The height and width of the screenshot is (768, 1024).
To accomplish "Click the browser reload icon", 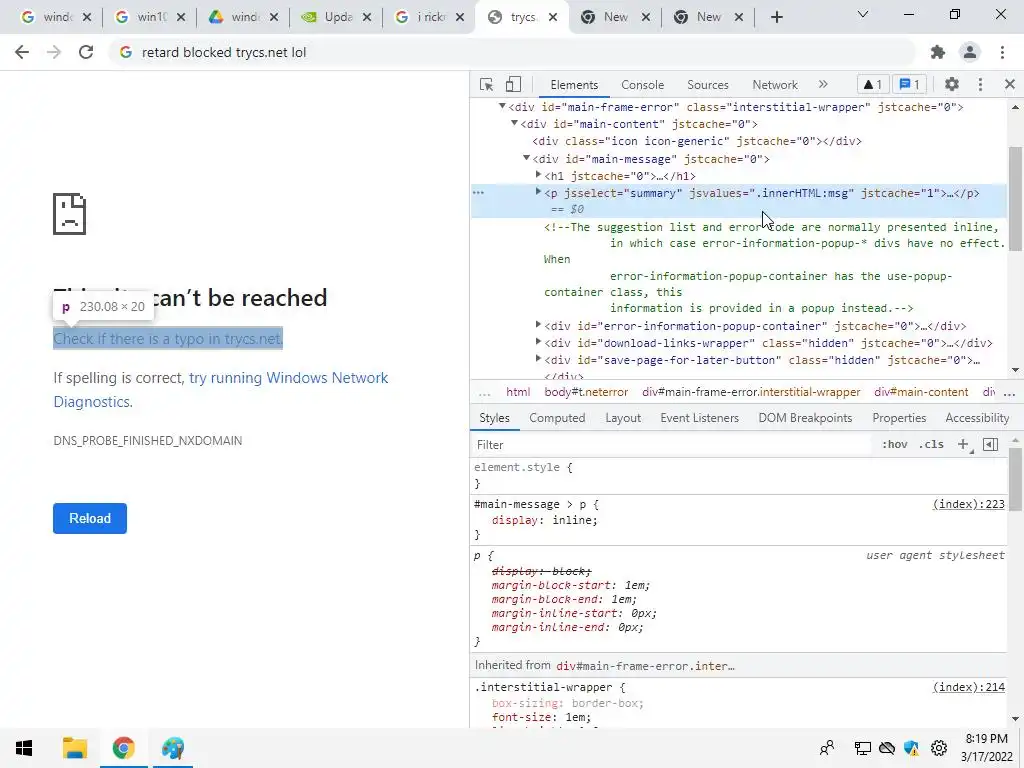I will pos(86,52).
